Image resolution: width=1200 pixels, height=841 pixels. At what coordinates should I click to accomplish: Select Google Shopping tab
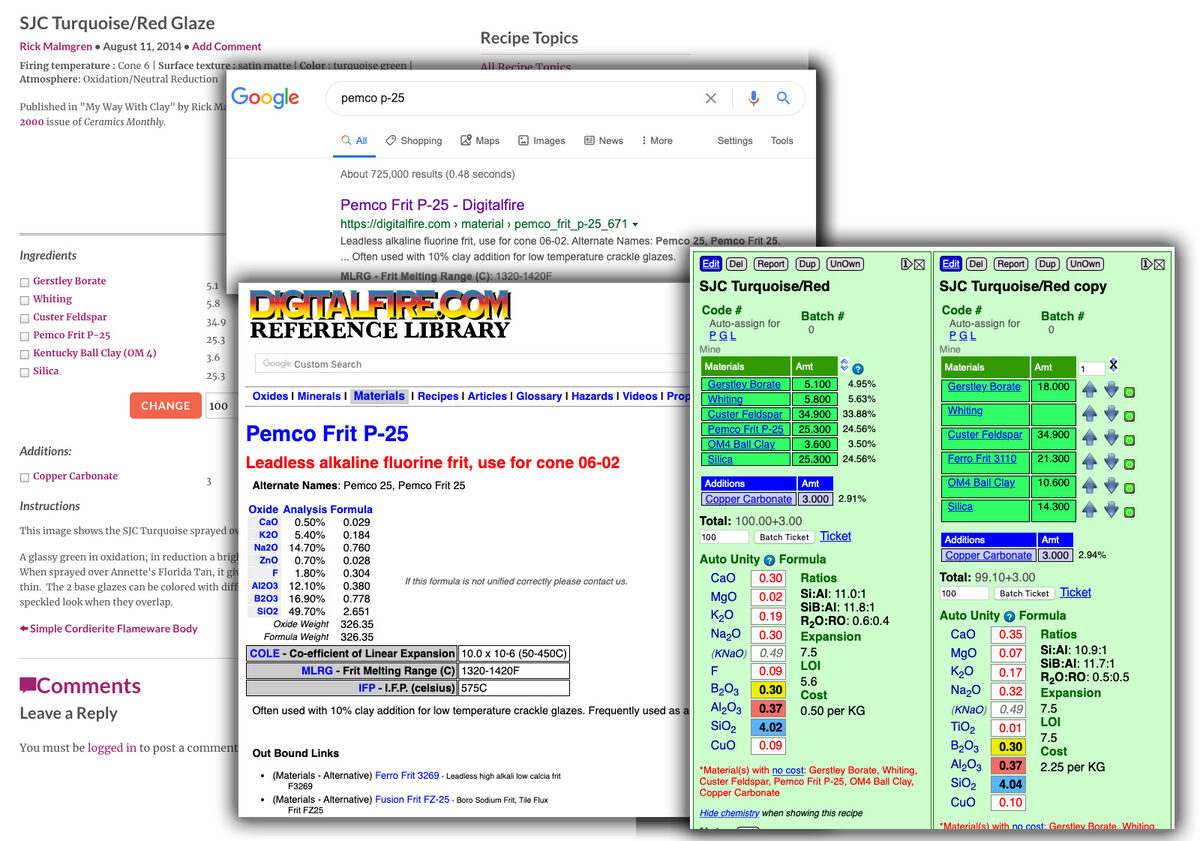click(x=413, y=141)
